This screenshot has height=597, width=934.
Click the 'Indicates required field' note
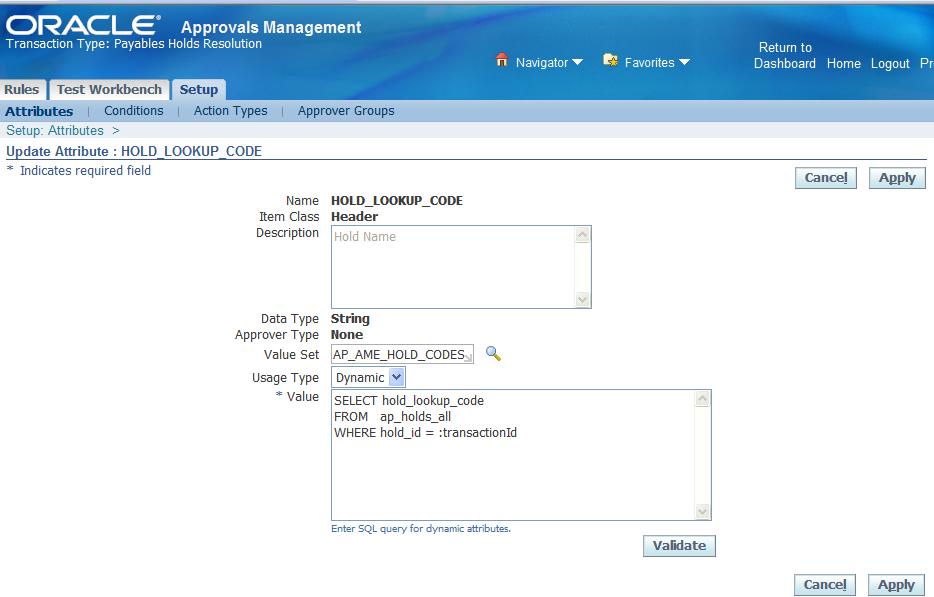coord(85,170)
